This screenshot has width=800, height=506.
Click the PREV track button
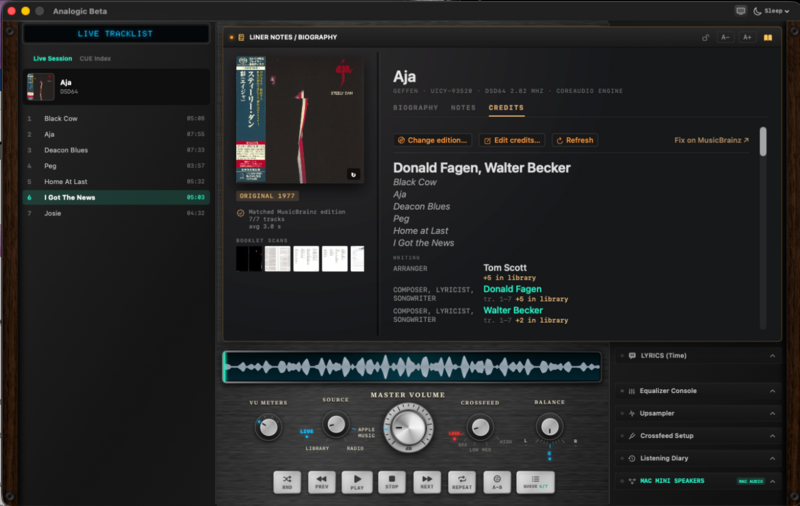(322, 482)
